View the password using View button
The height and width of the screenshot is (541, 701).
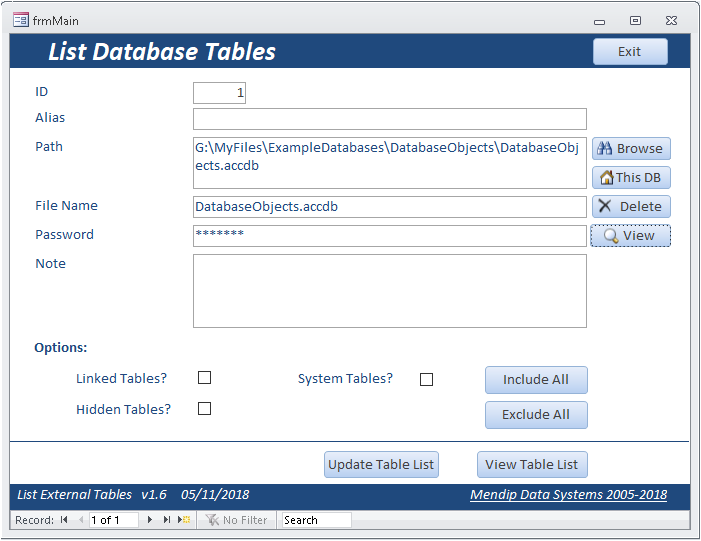tap(630, 236)
